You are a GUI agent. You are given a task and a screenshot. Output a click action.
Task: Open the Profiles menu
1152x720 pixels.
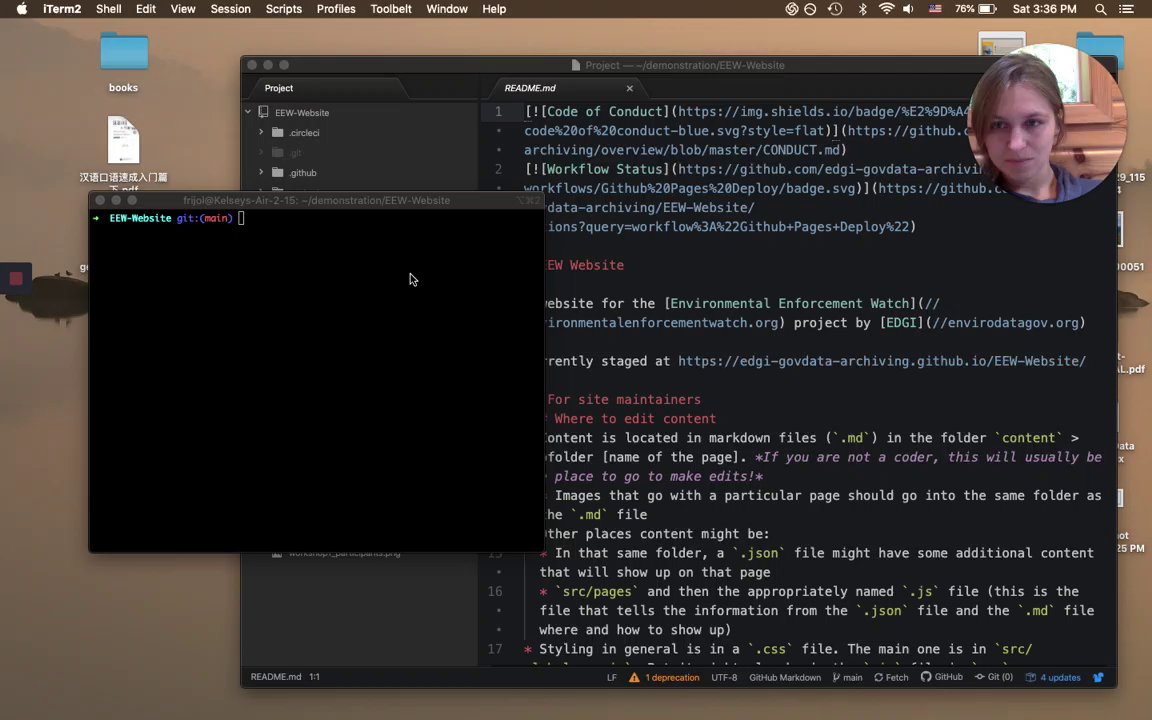tap(336, 9)
